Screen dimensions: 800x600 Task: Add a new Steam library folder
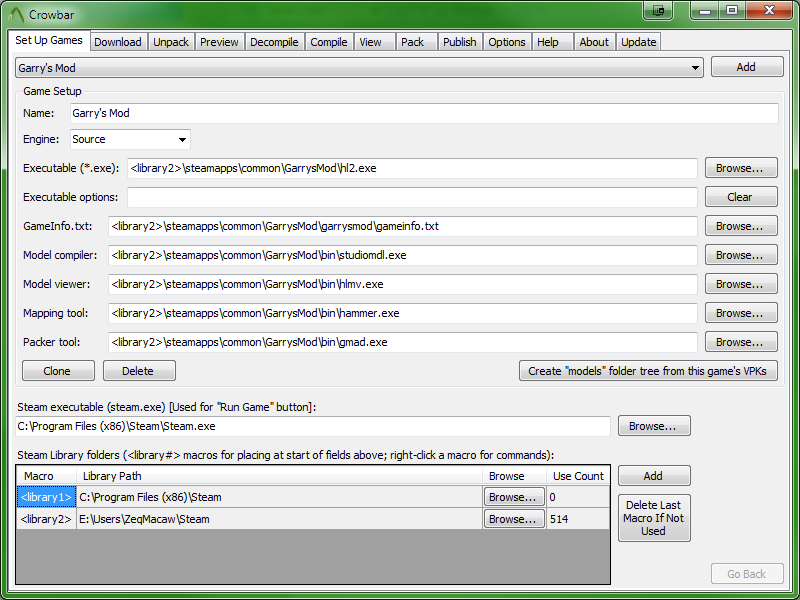tap(654, 476)
